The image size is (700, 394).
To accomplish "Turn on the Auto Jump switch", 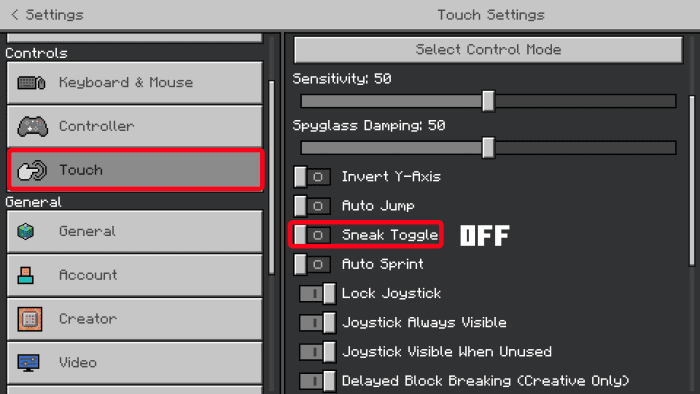I will [312, 206].
